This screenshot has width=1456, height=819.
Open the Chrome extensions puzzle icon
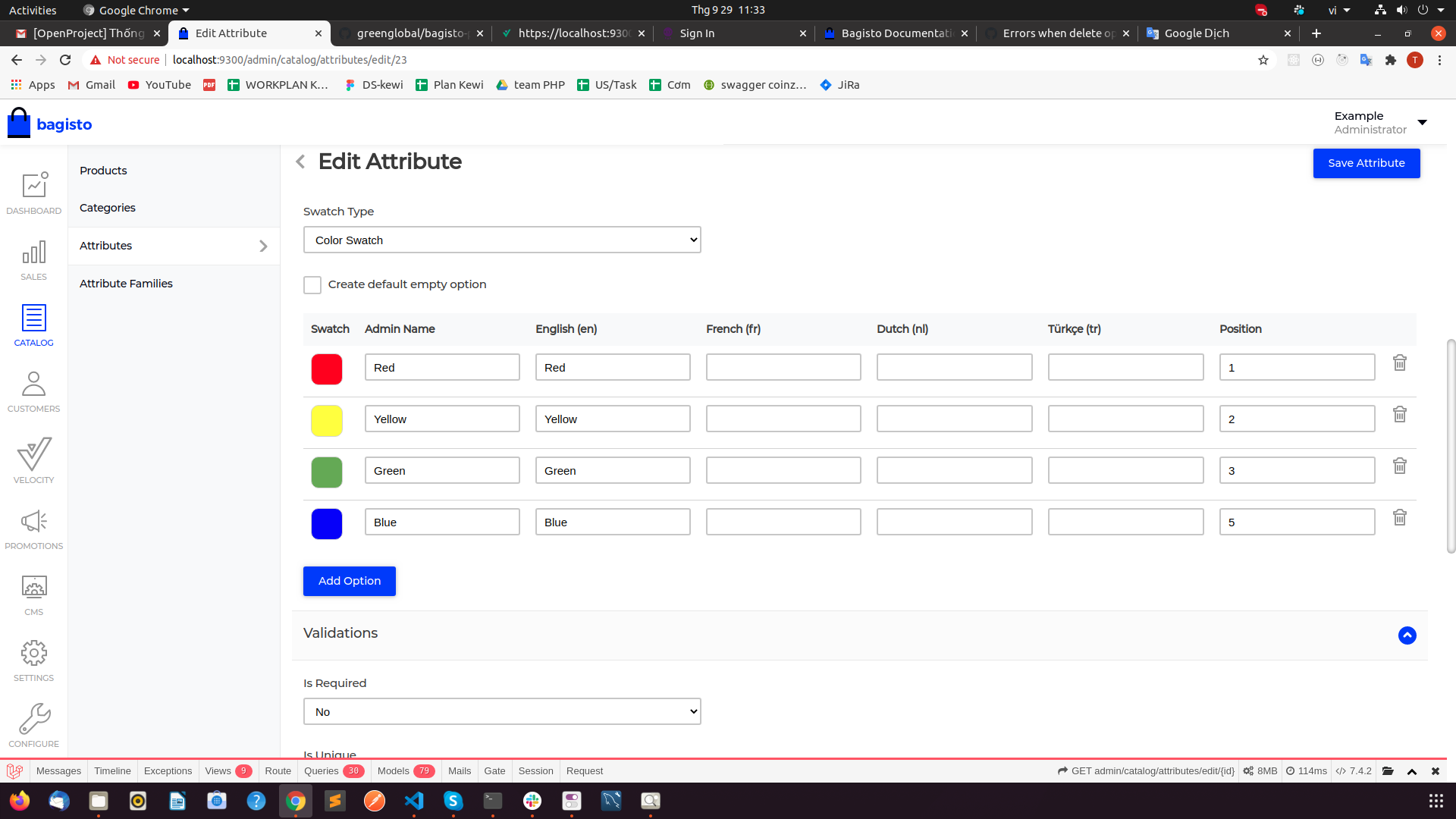coord(1391,60)
